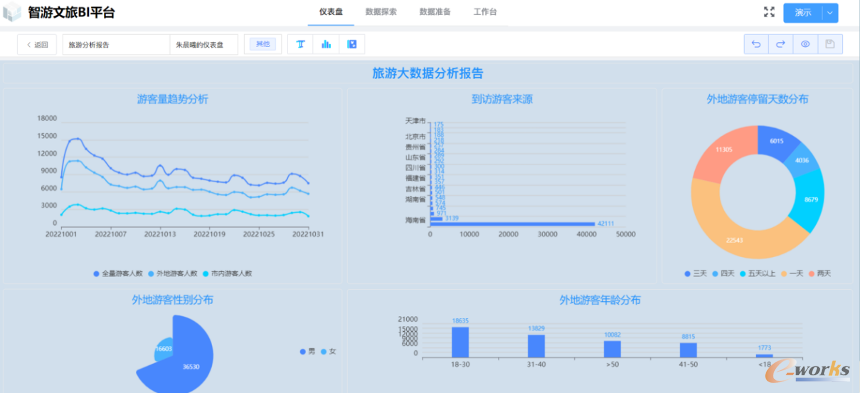Click the 旅游分析报告 name field

116,45
